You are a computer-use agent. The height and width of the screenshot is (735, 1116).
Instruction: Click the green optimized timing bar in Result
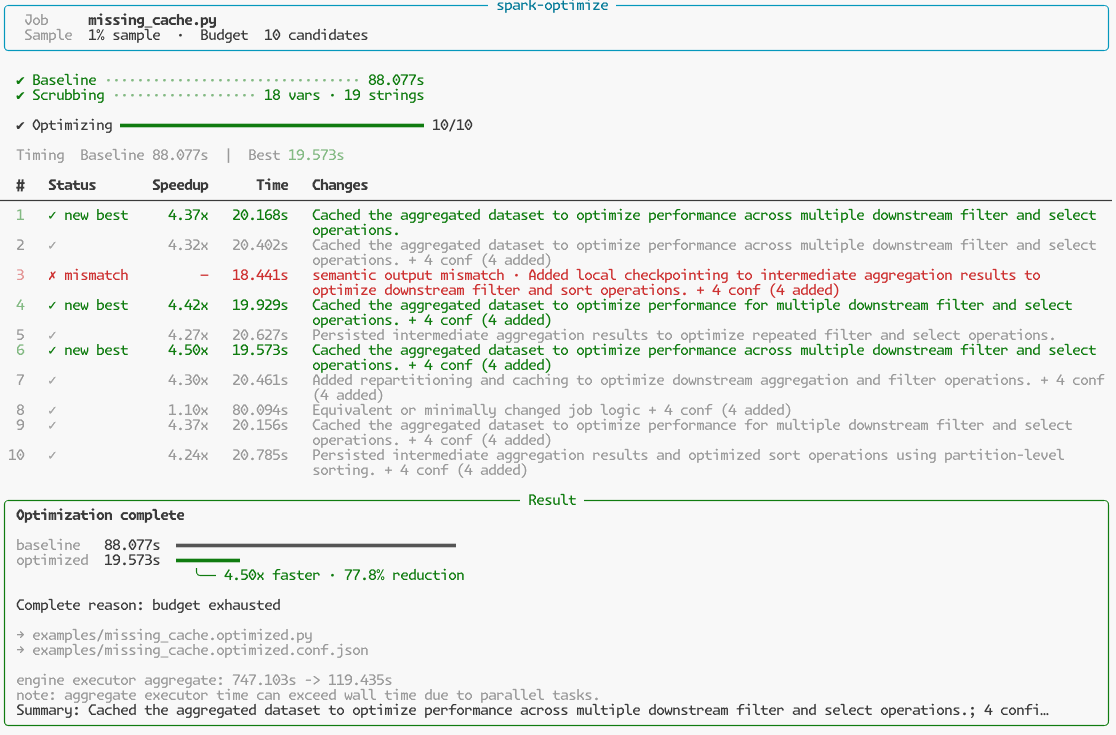point(208,560)
